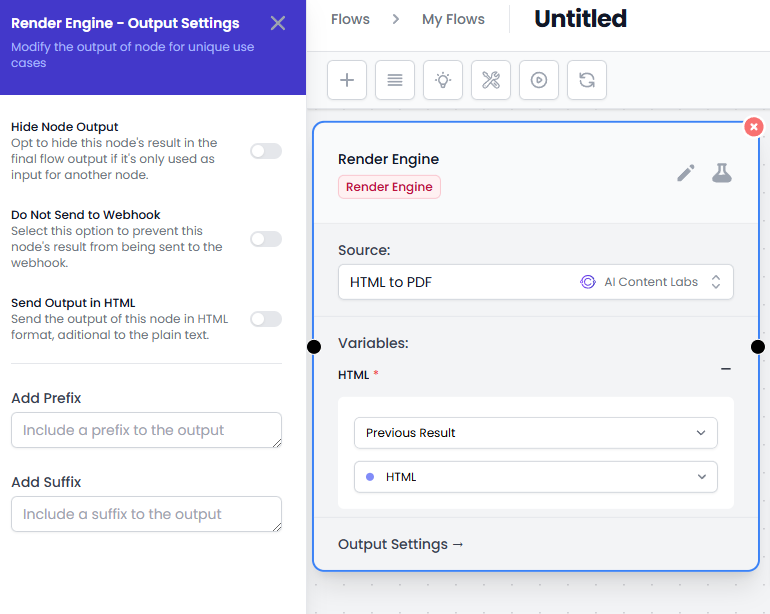Click the refresh arrows toolbar icon
This screenshot has height=614, width=770.
pos(587,80)
